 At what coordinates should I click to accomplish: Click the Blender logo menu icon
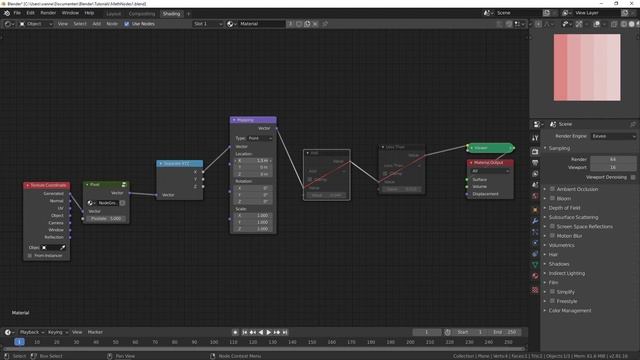point(7,13)
